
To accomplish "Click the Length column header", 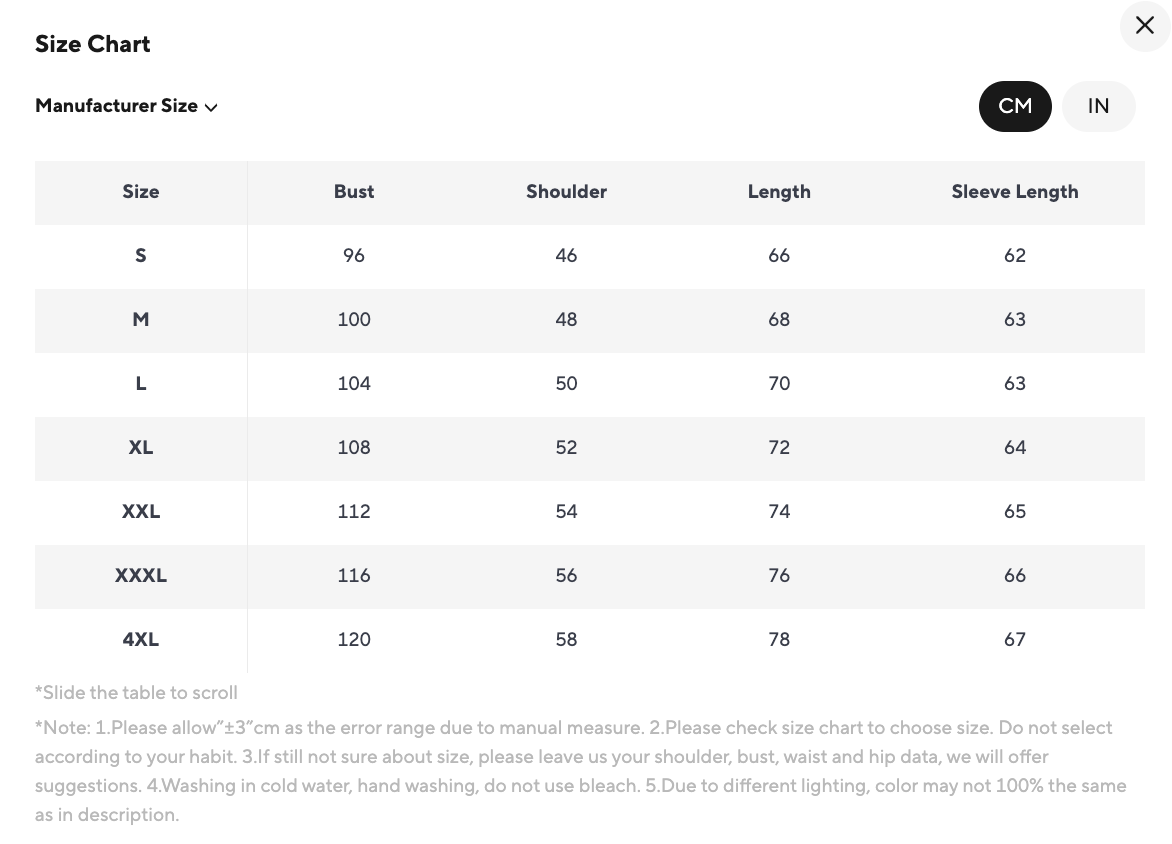I will pos(779,192).
